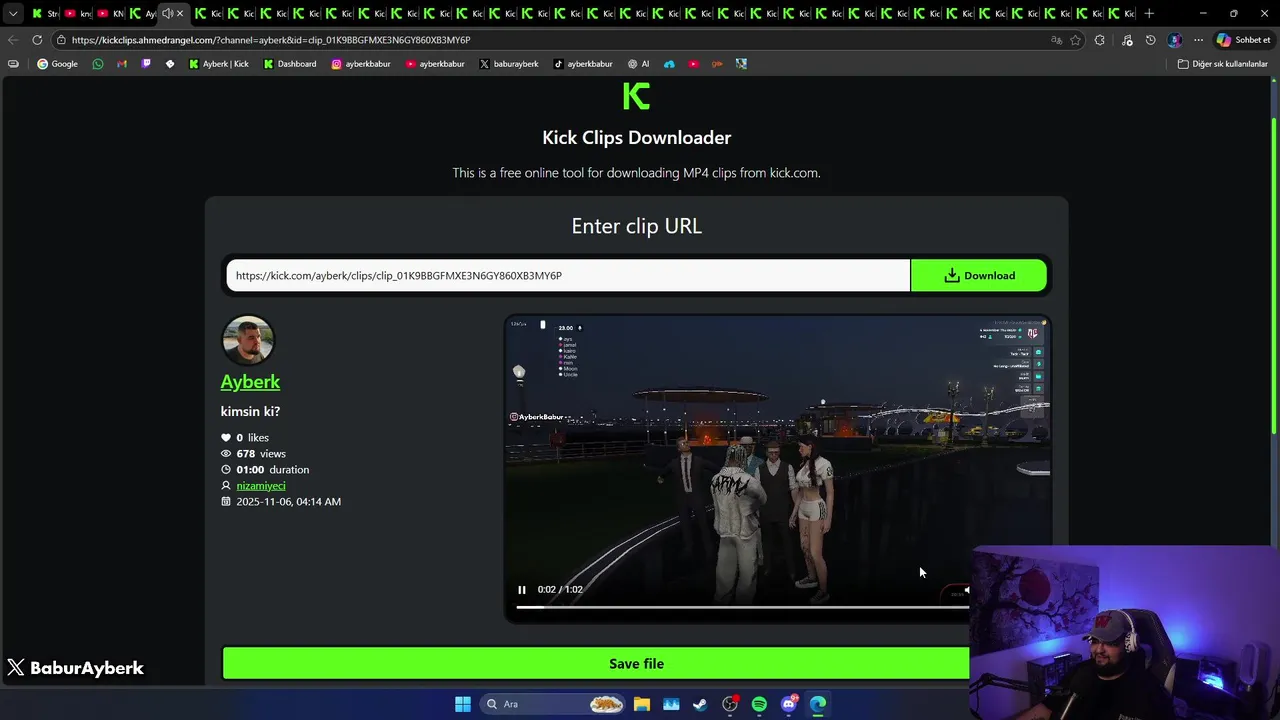Open the X baburayberk bookmark
Screen dimensions: 1280x720
click(x=508, y=64)
